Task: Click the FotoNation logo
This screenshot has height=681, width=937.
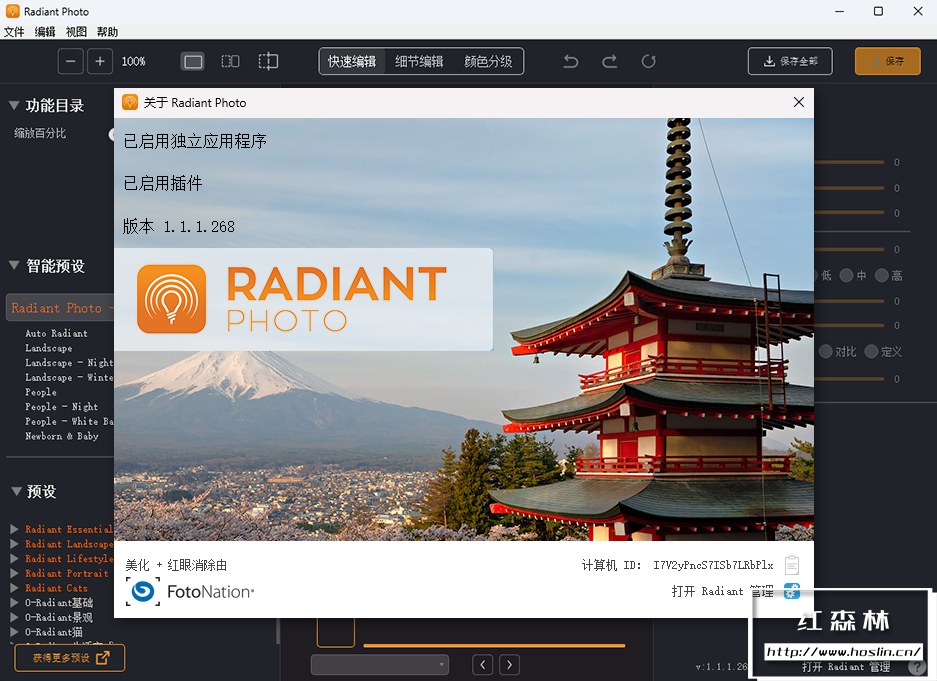Action: (x=190, y=591)
